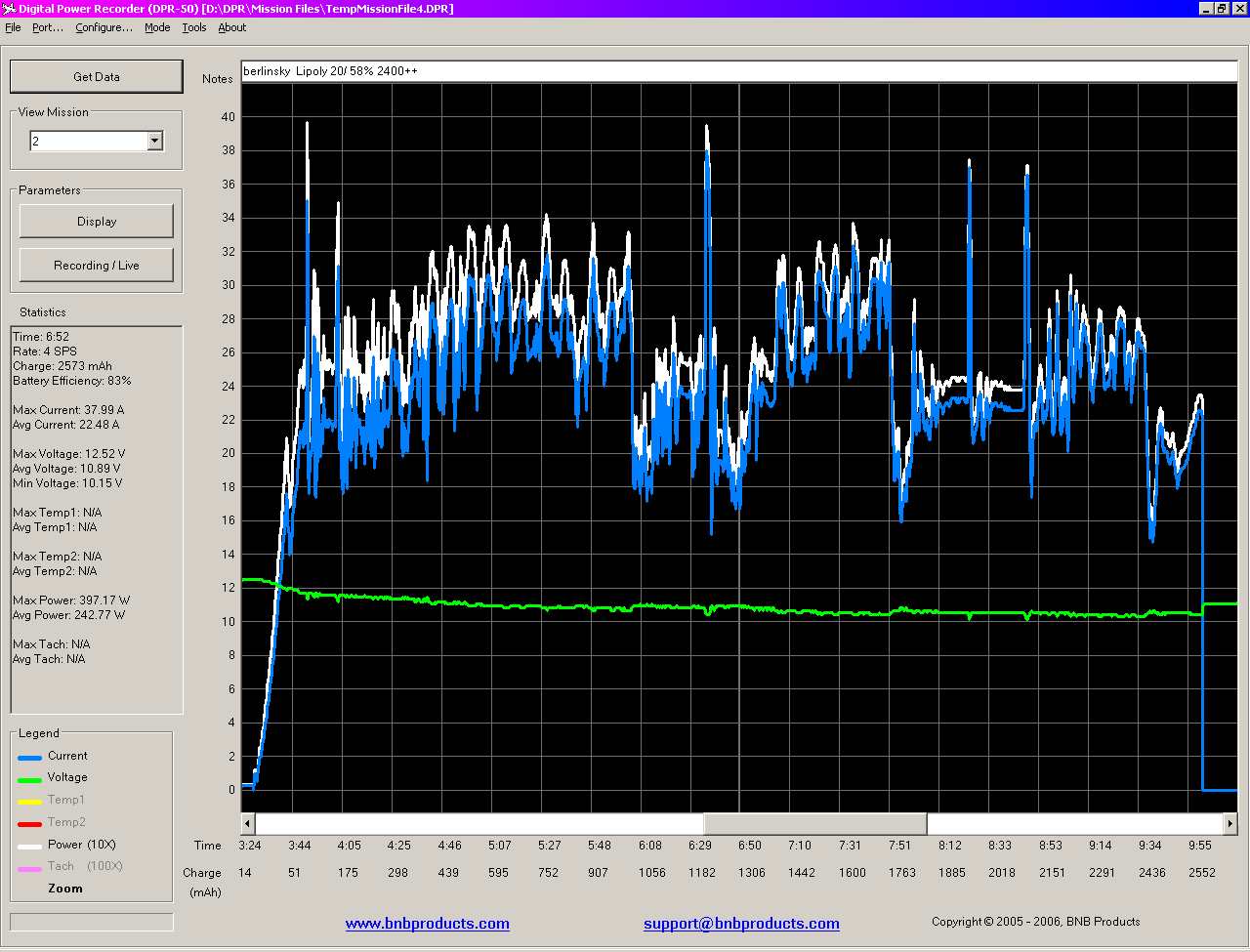Click the chart scrollbar left arrow

(x=248, y=824)
